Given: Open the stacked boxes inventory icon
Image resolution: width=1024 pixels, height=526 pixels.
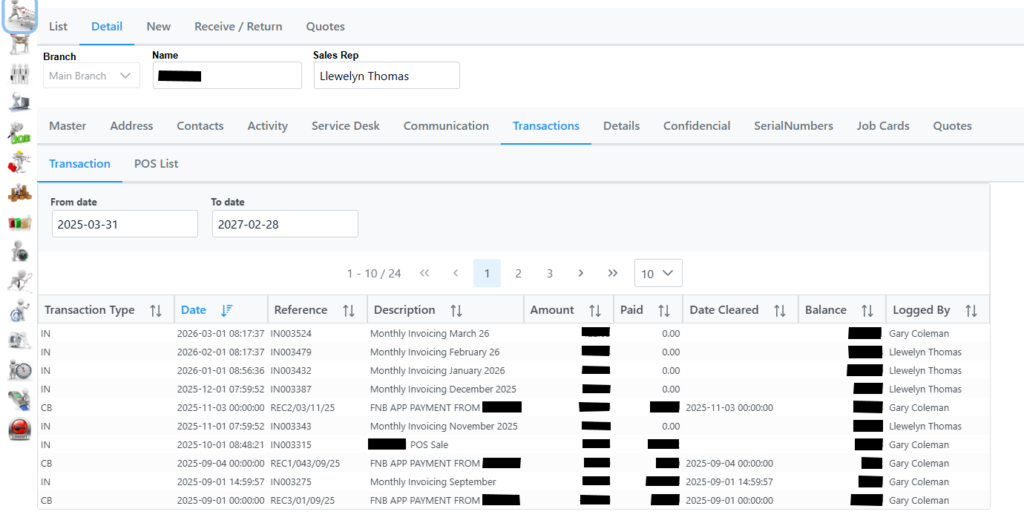Looking at the screenshot, I should coord(19,193).
